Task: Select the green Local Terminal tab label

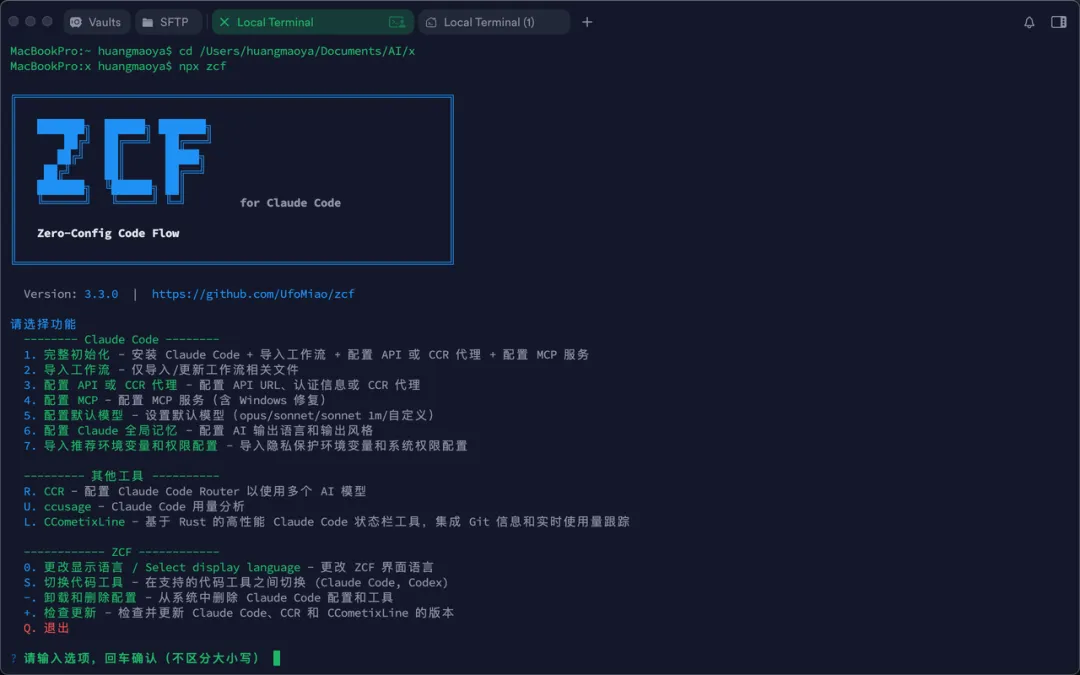Action: (x=275, y=22)
